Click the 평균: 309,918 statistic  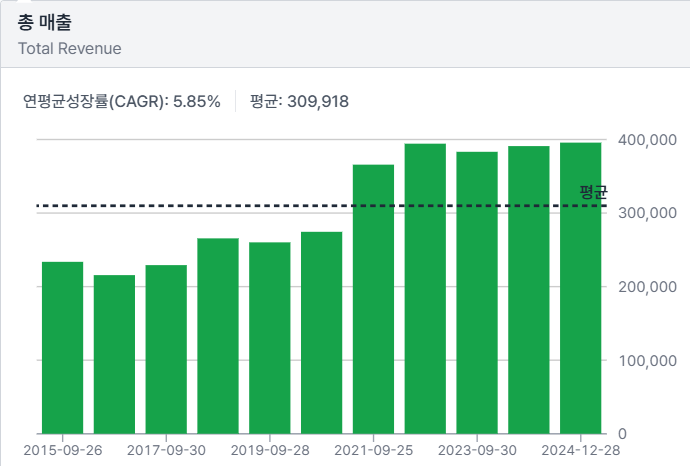pos(299,101)
